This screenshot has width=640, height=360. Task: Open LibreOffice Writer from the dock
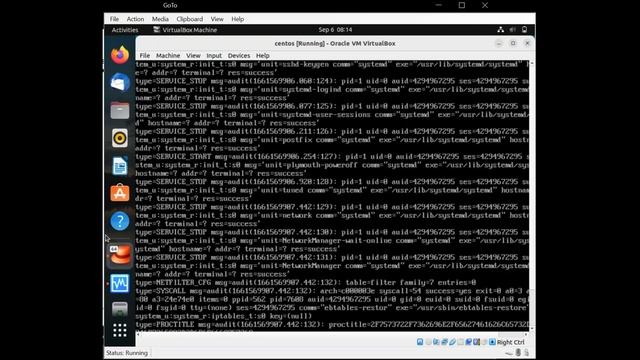tap(120, 166)
